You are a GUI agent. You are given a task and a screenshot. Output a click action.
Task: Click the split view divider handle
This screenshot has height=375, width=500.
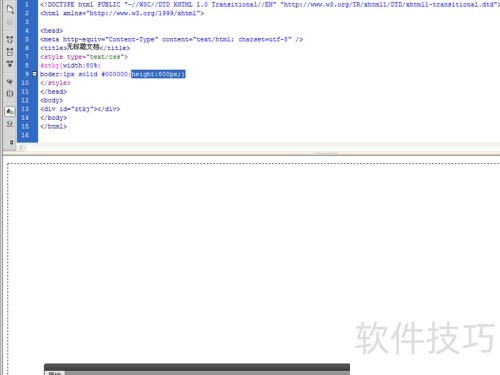(x=327, y=153)
